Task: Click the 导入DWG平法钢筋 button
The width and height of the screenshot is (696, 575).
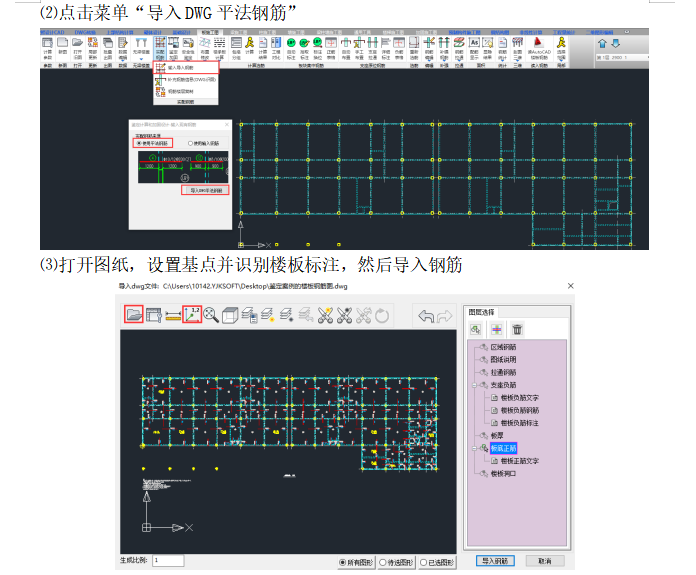Action: [x=206, y=190]
